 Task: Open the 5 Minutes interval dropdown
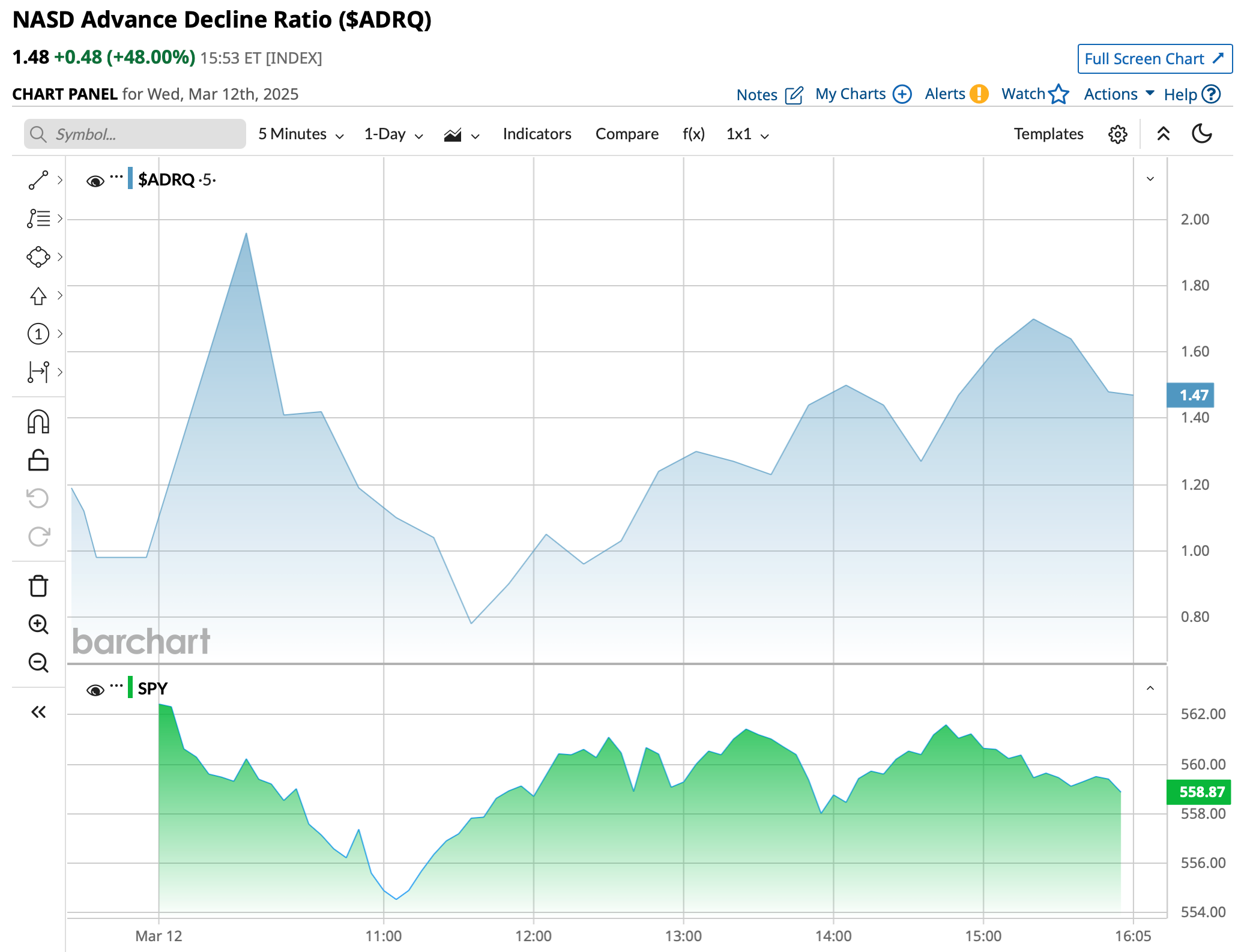point(301,134)
